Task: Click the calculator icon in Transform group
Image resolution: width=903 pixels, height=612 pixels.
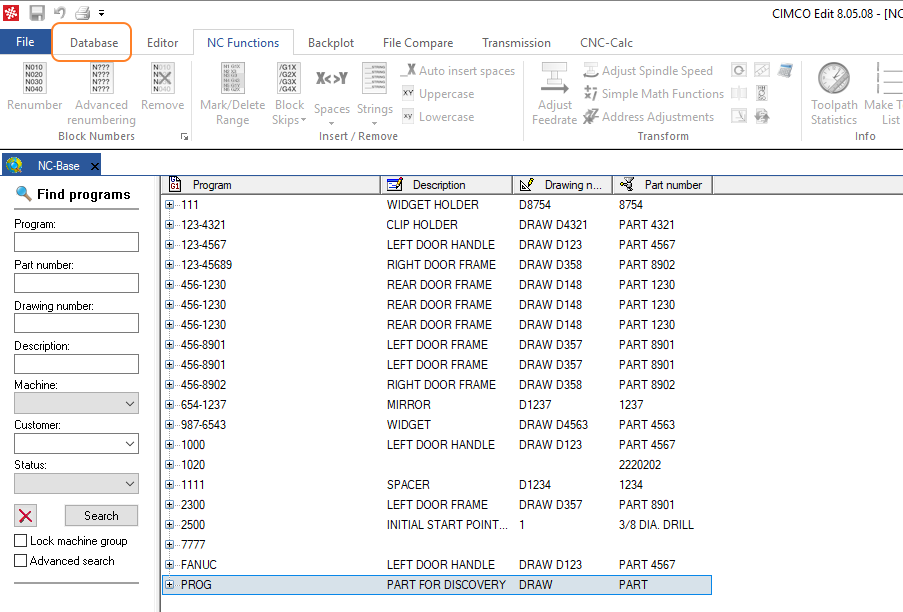Action: [x=785, y=70]
